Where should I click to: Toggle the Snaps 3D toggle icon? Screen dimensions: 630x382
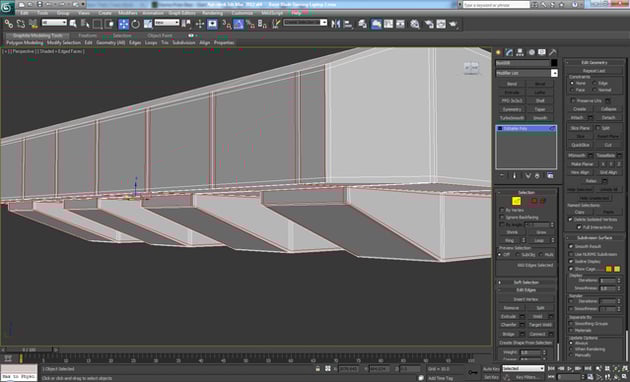[227, 24]
